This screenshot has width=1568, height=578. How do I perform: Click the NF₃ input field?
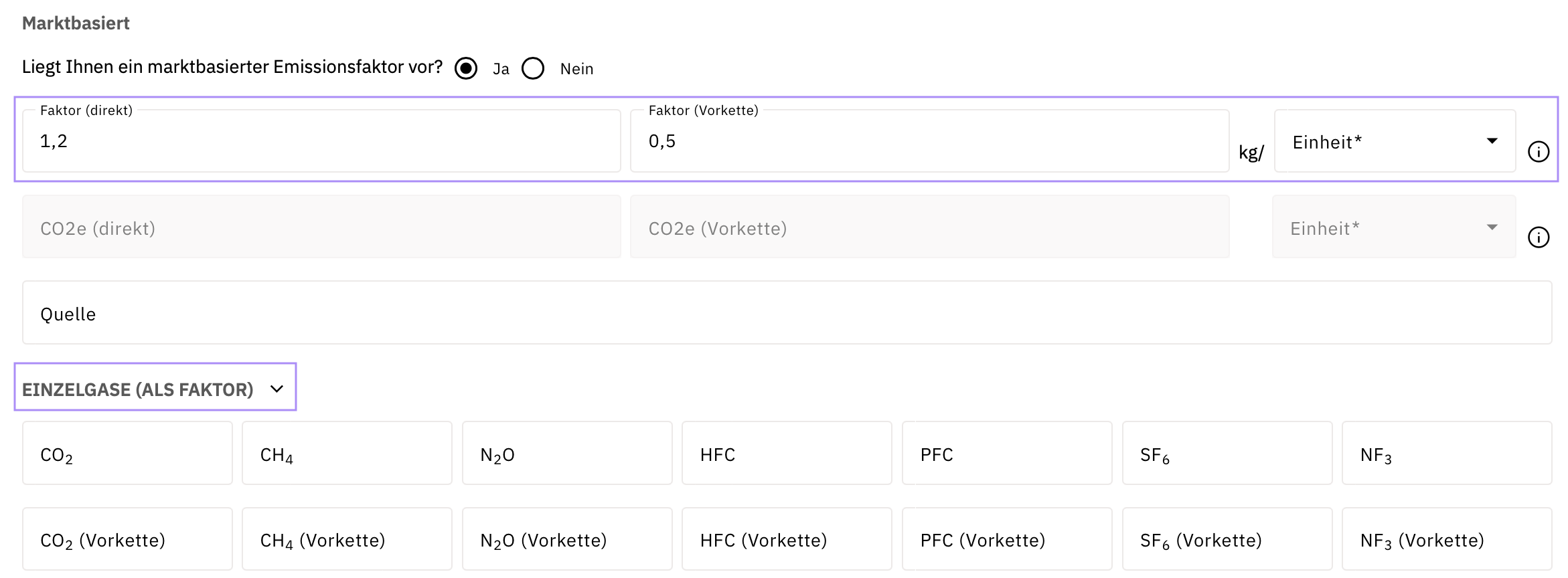[1446, 454]
